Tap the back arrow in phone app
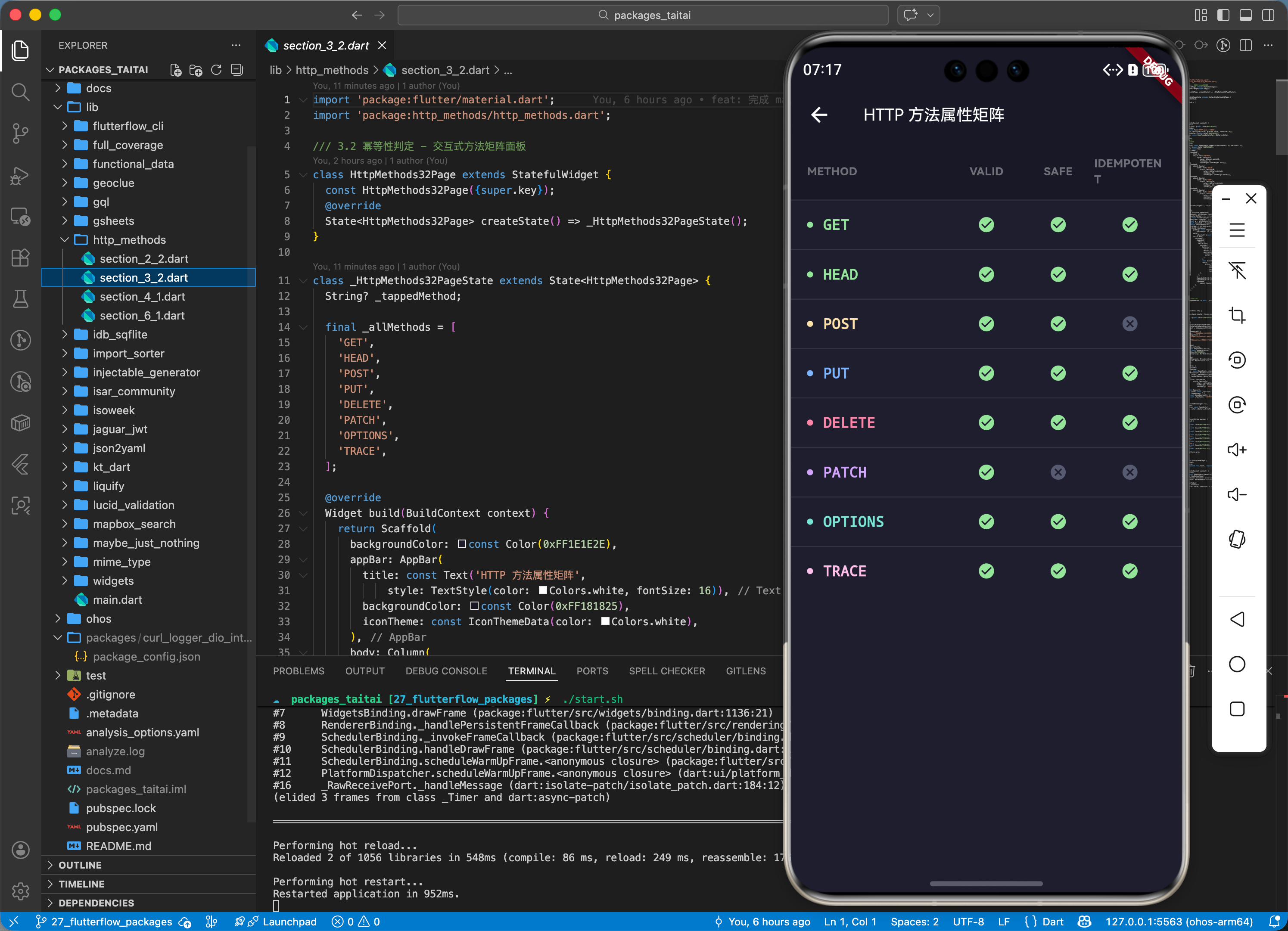Image resolution: width=1288 pixels, height=931 pixels. pyautogui.click(x=819, y=115)
